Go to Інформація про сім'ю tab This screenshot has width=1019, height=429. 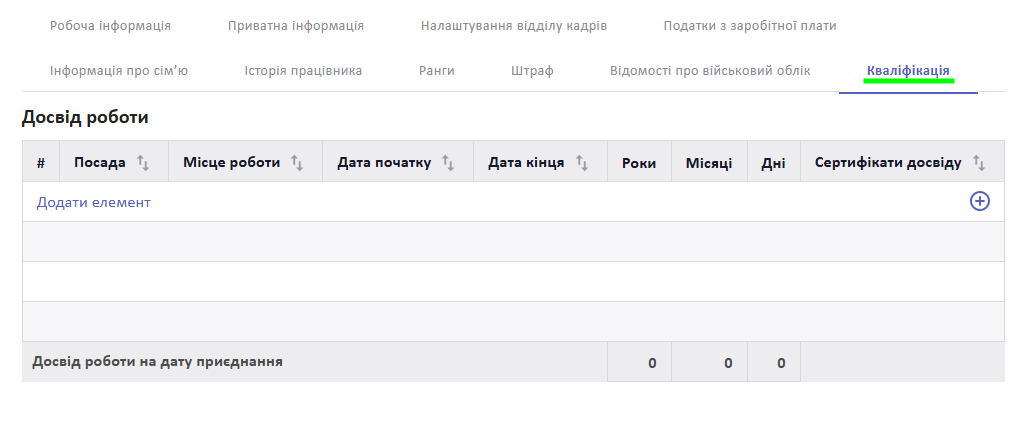coord(119,71)
